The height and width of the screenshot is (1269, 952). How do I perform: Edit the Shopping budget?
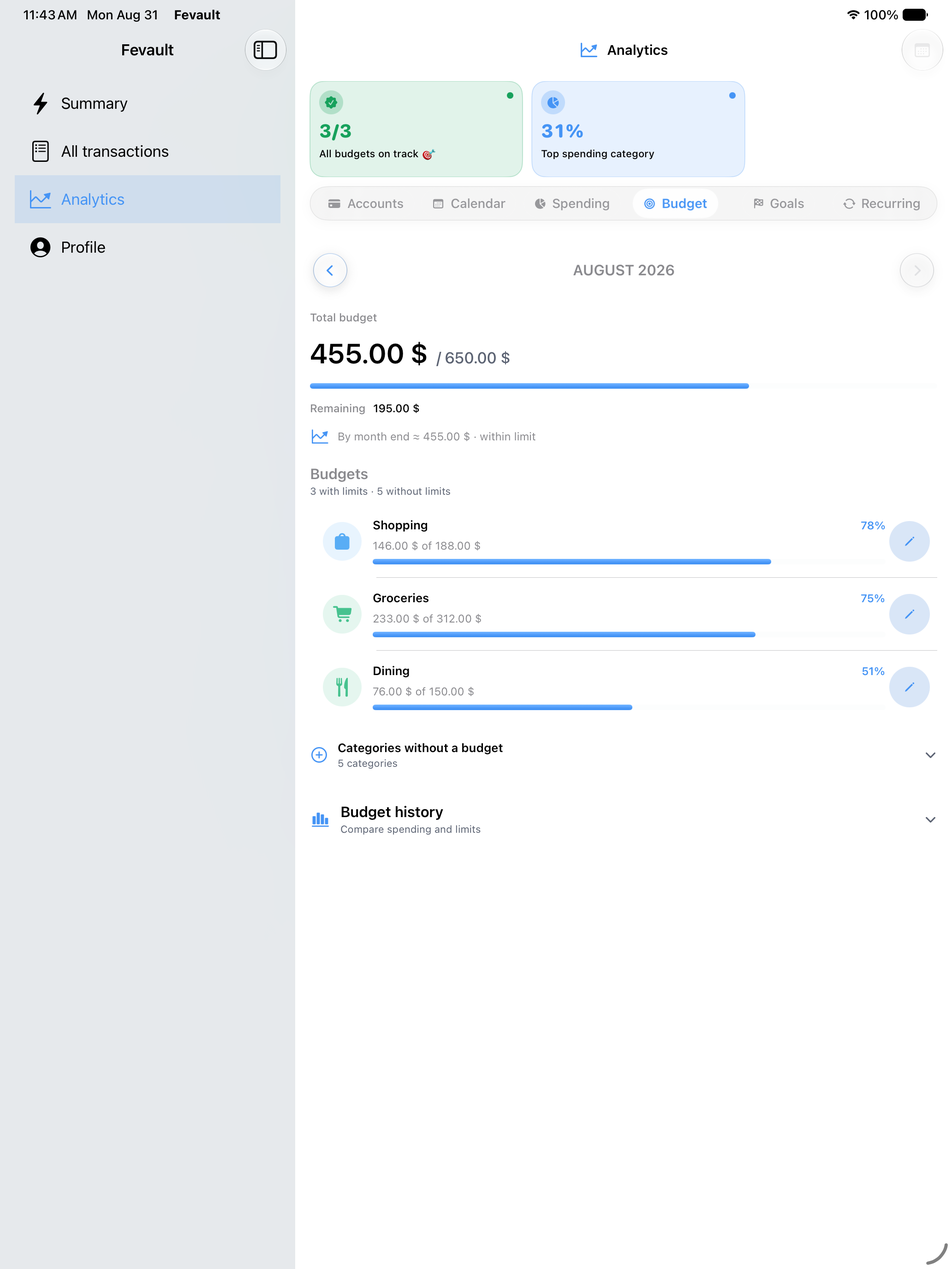910,542
